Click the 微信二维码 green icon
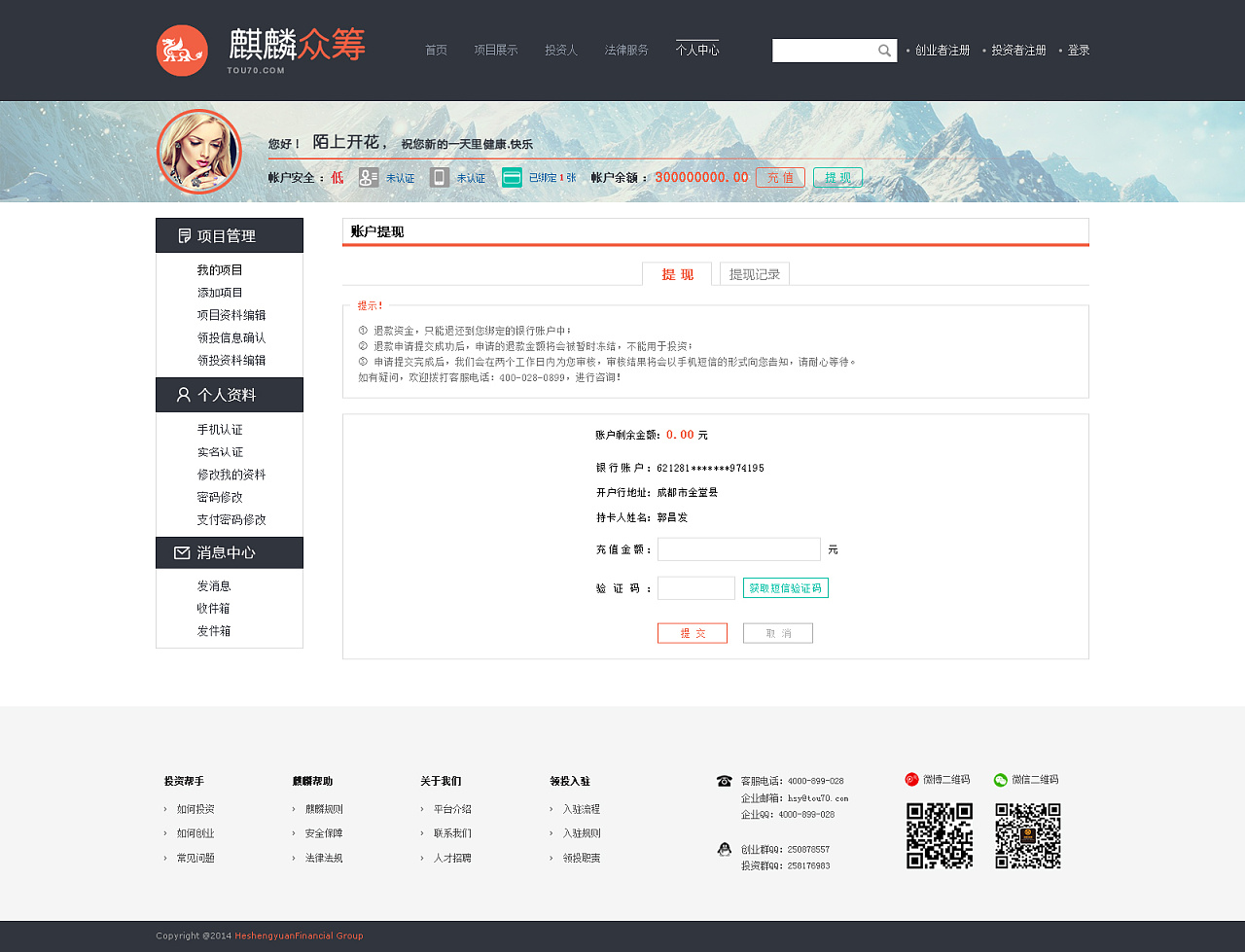 tap(999, 780)
